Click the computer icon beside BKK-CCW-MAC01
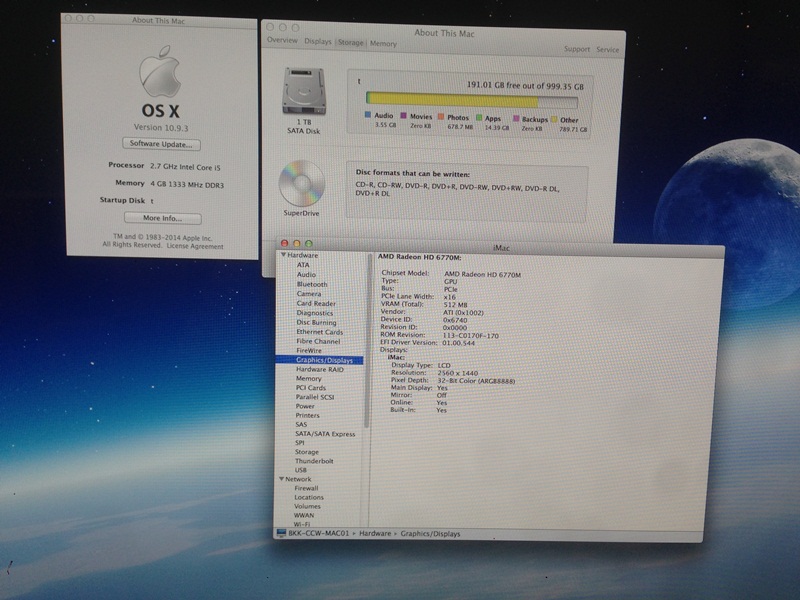This screenshot has height=600, width=800. pyautogui.click(x=281, y=533)
